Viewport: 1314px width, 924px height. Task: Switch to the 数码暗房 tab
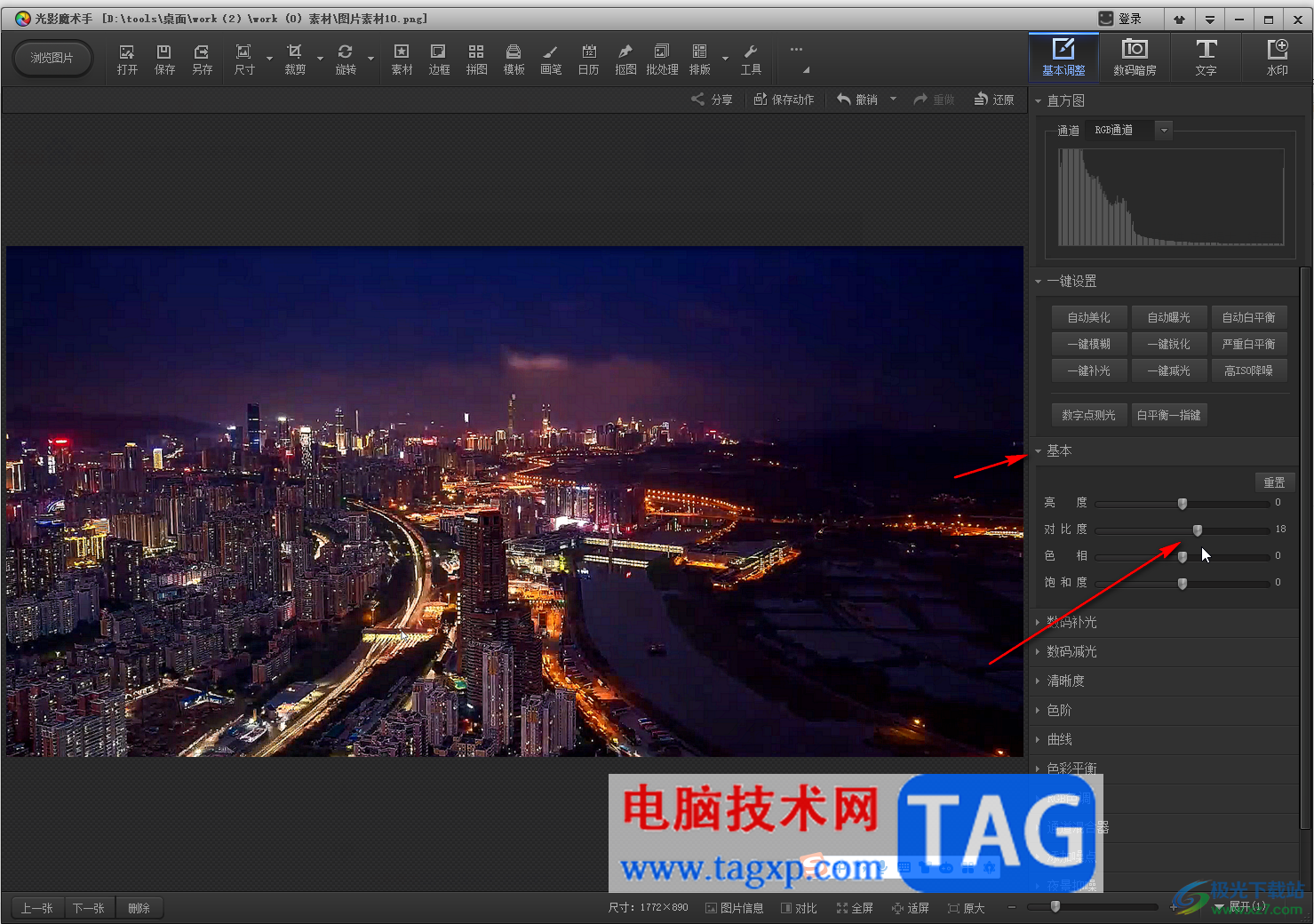click(x=1135, y=58)
